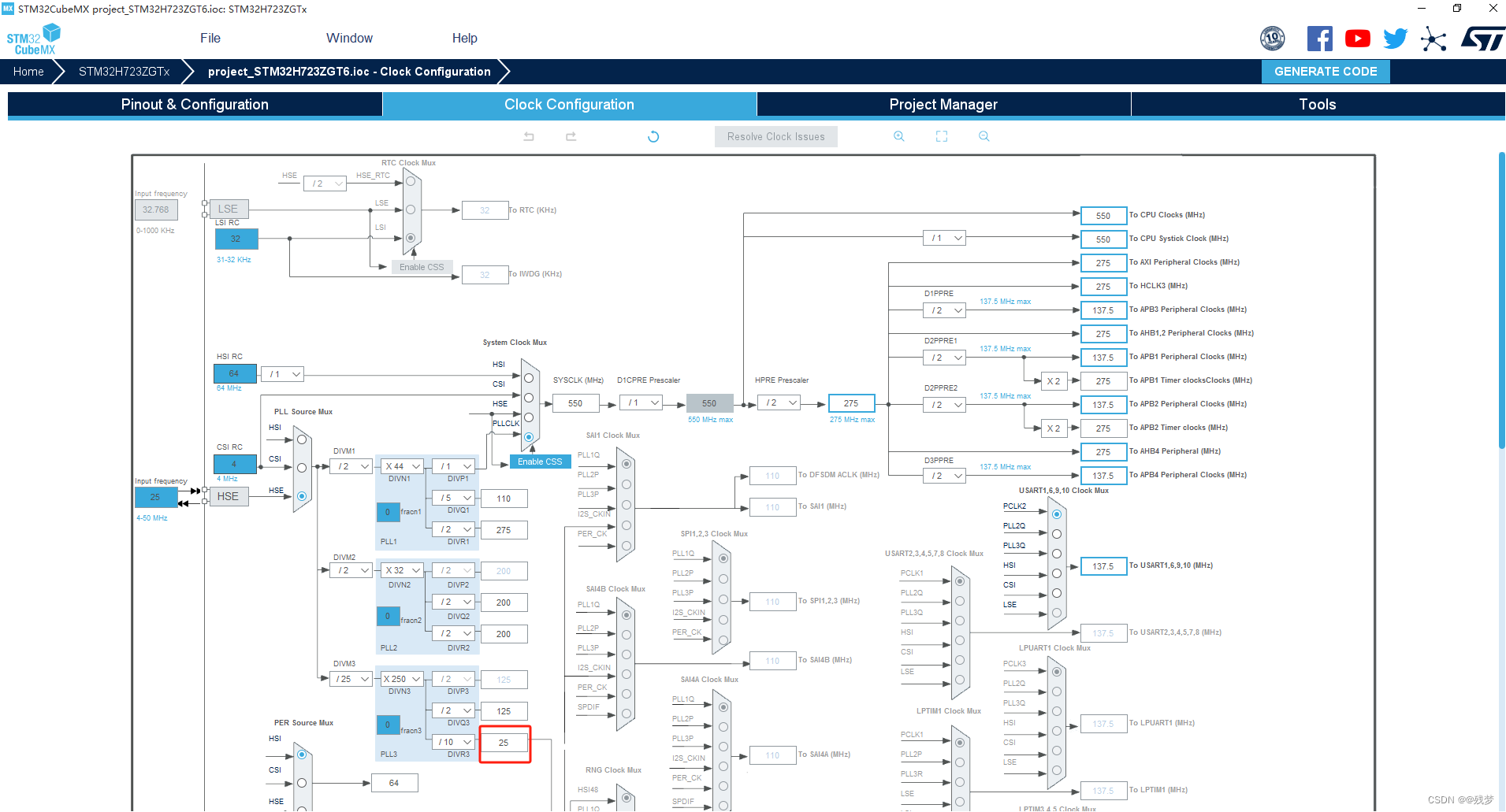Open the File menu
This screenshot has height=812, width=1506.
click(210, 38)
